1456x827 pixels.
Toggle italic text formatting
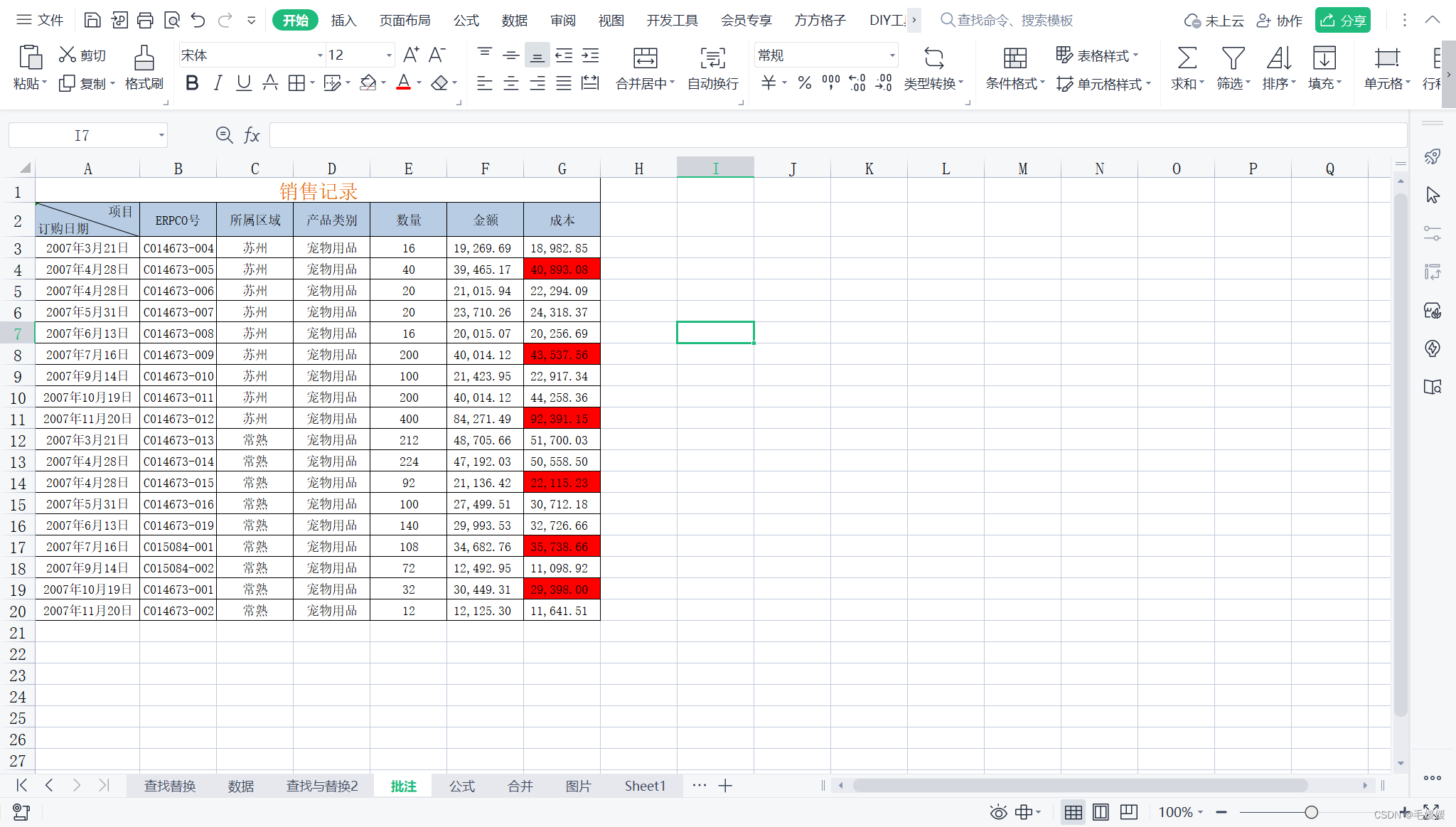pyautogui.click(x=218, y=83)
